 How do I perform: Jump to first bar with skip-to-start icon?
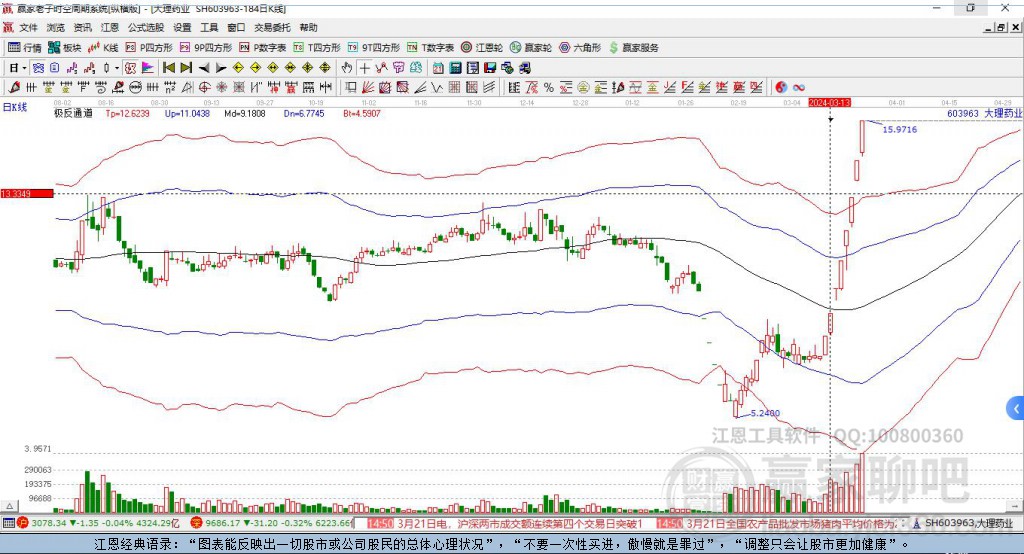click(x=168, y=67)
